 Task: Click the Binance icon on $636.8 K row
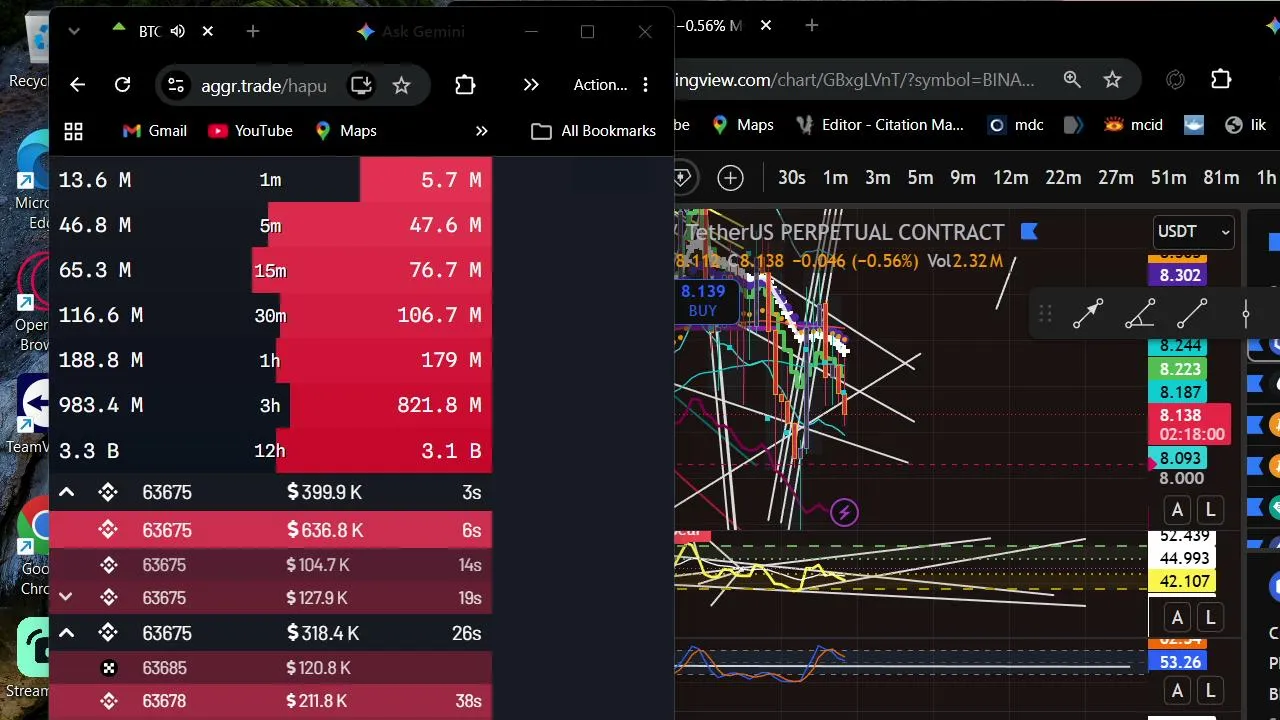(108, 530)
